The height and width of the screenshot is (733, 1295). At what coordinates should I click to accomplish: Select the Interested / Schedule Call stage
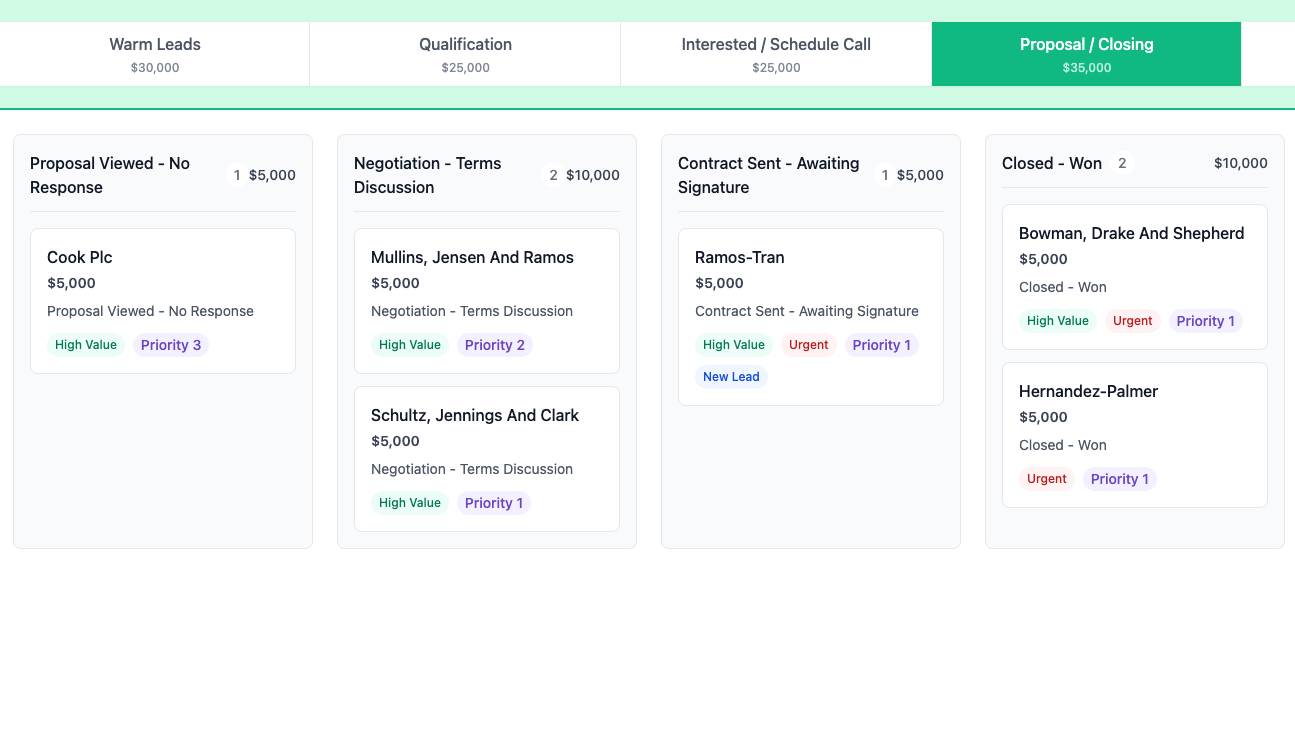pos(775,54)
